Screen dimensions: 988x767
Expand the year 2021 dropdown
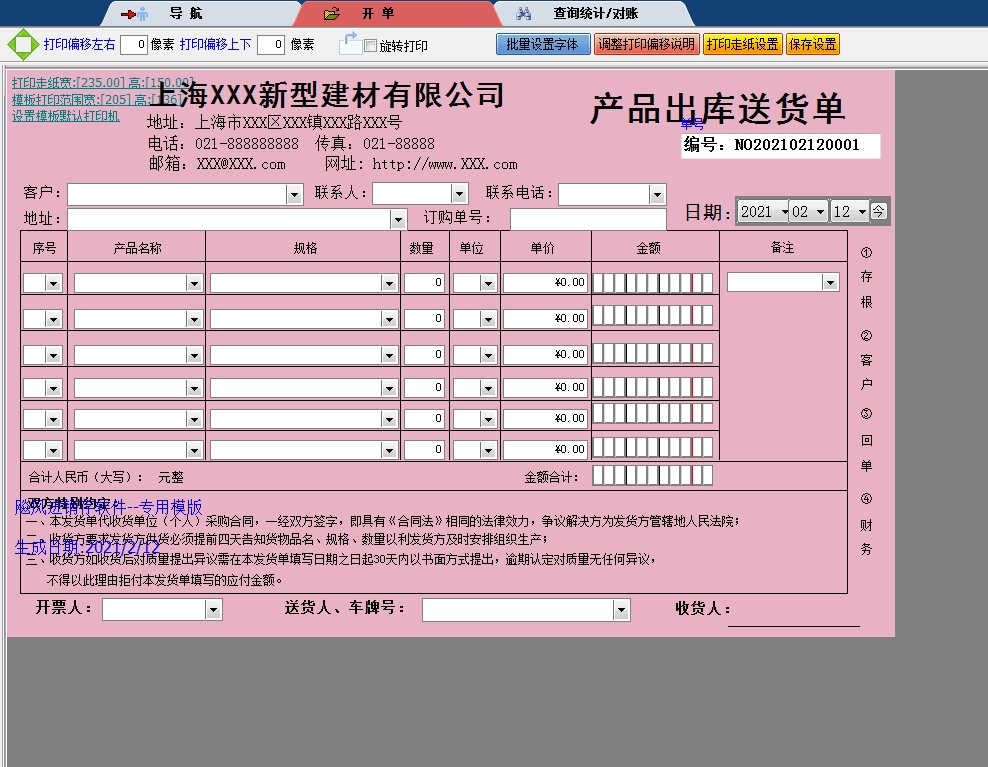point(780,212)
